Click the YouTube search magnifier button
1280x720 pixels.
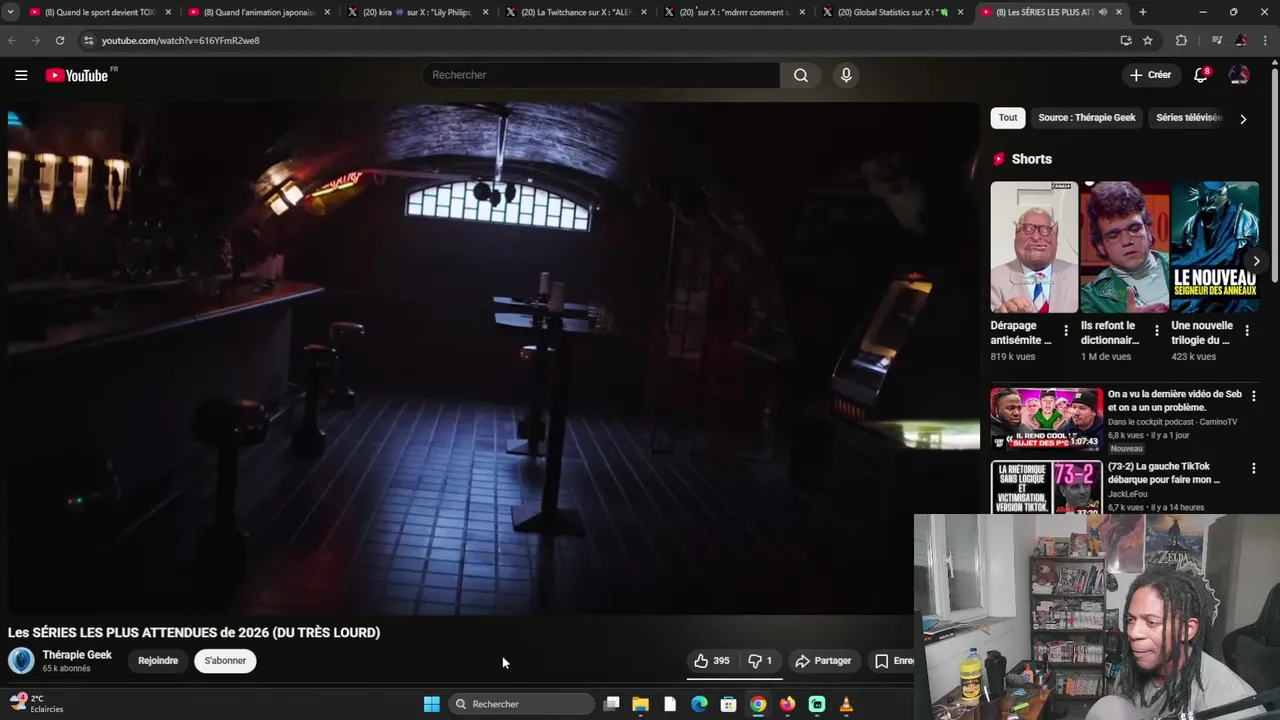tap(801, 75)
